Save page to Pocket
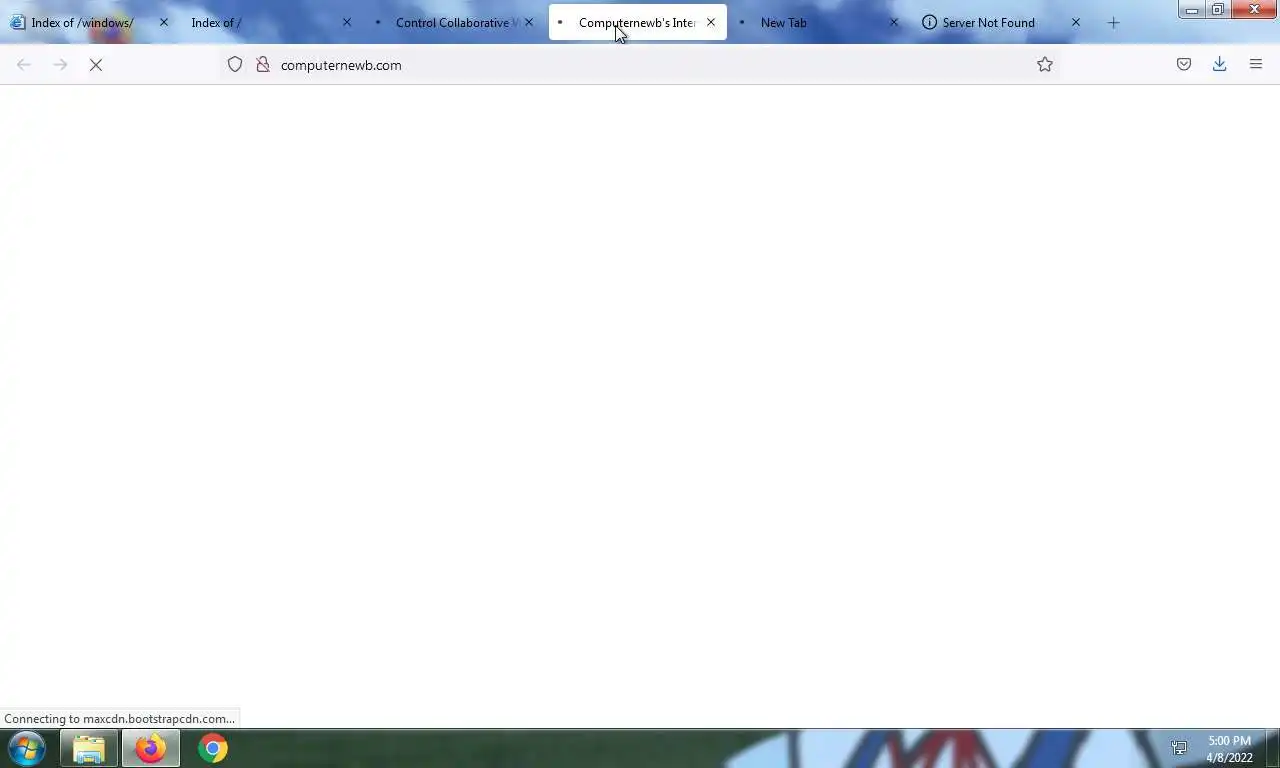This screenshot has height=768, width=1280. pyautogui.click(x=1184, y=65)
